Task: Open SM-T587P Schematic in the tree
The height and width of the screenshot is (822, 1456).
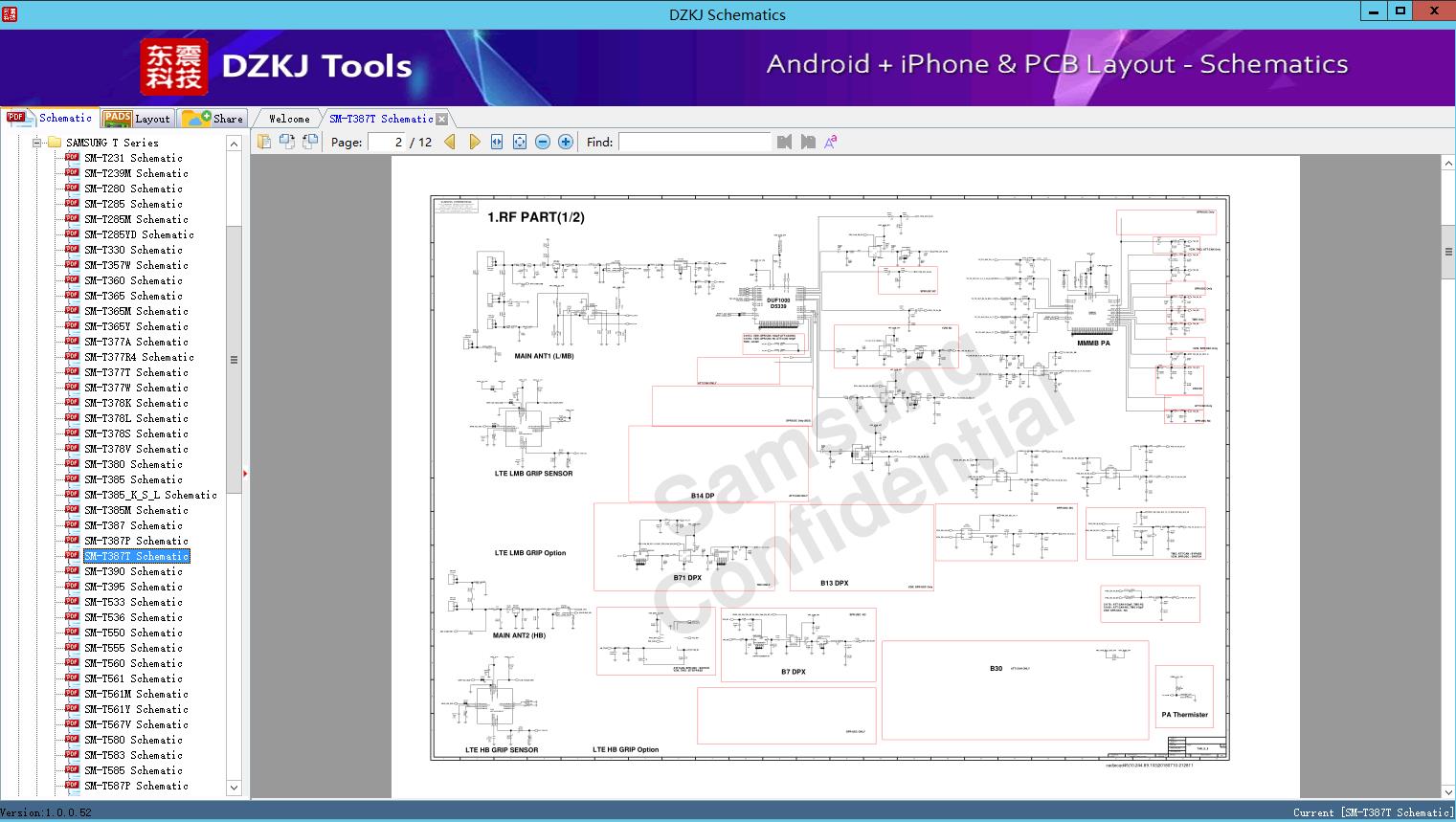Action: click(x=136, y=786)
